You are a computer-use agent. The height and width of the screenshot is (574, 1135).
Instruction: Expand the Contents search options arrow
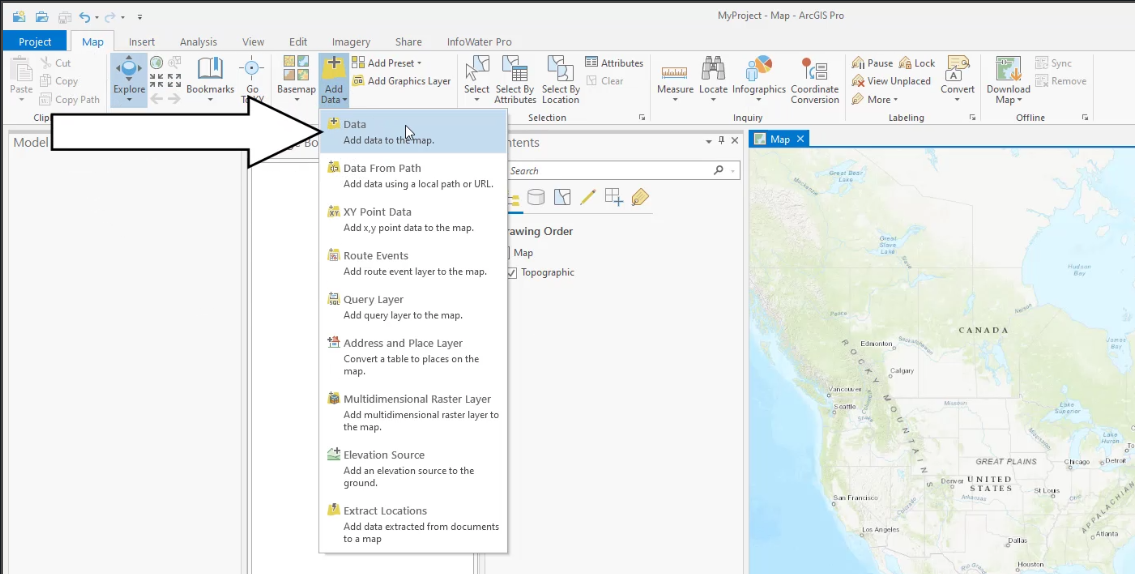click(733, 171)
